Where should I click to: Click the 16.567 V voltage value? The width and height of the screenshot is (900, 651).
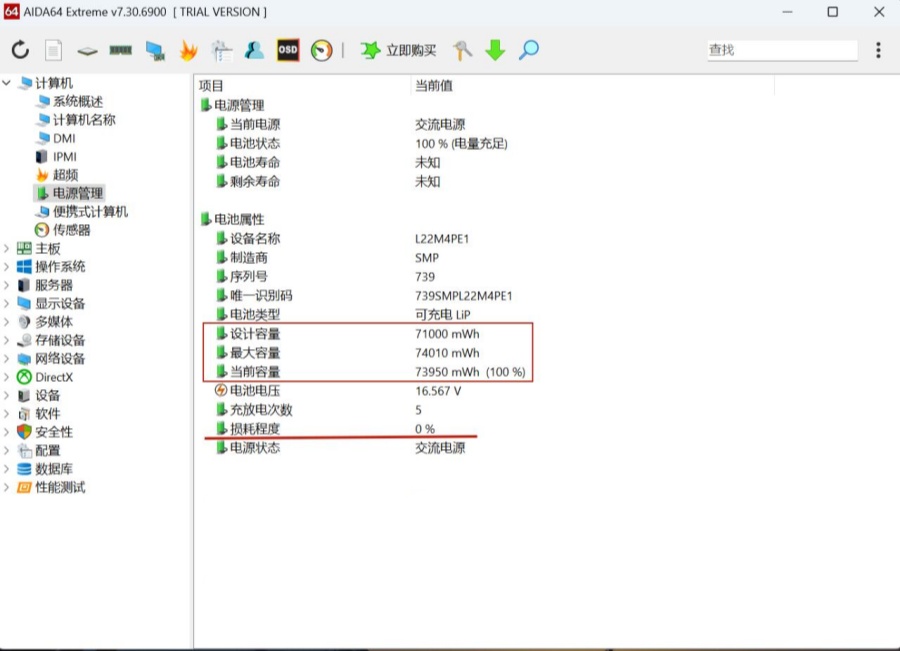click(x=438, y=391)
